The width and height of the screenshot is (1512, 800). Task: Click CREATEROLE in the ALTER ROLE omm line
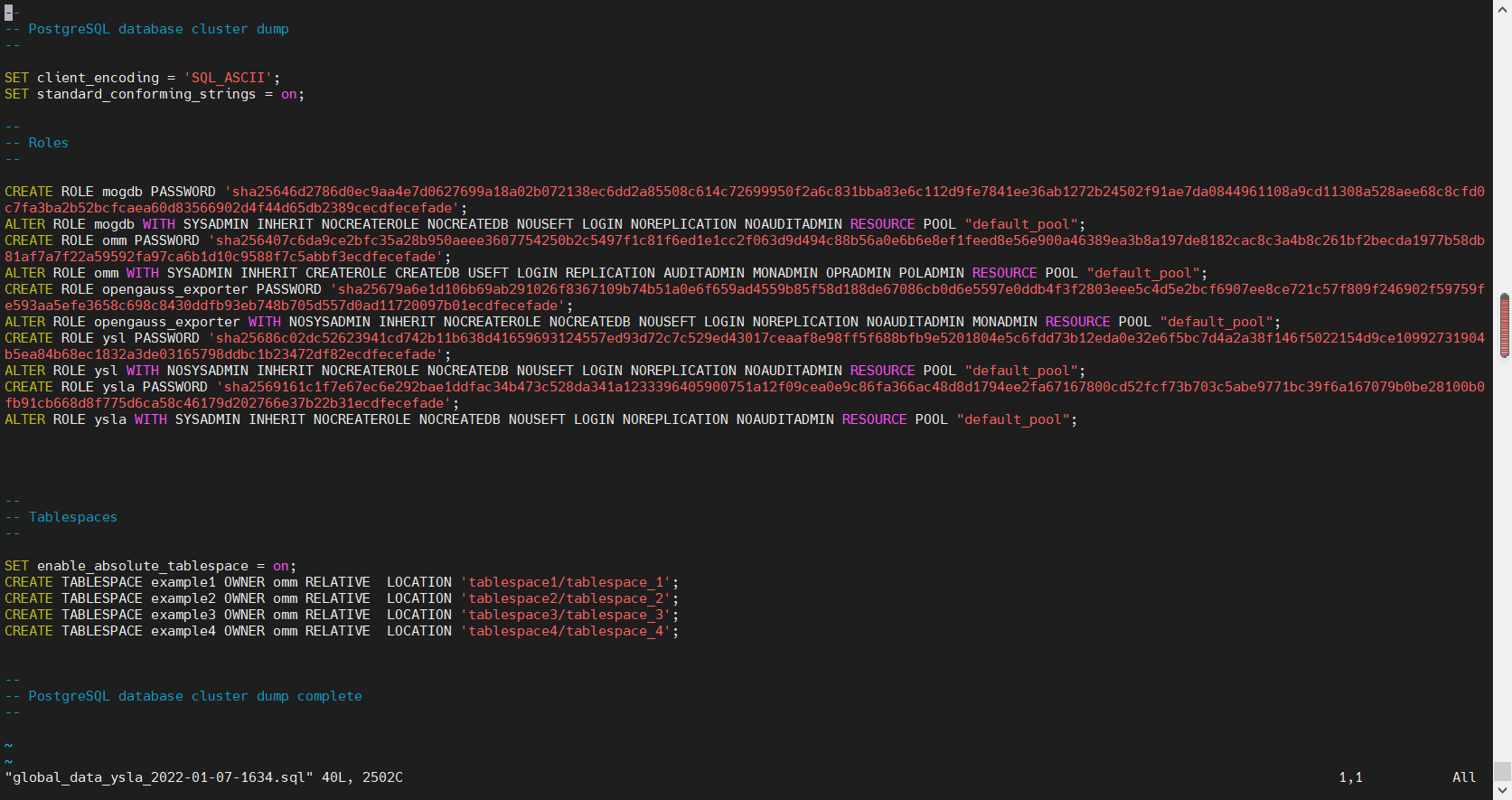[346, 273]
